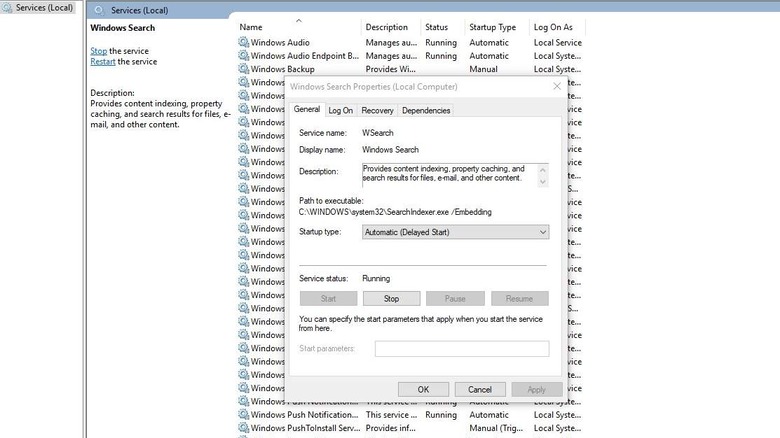Go to the Dependencies tab
780x438 pixels.
point(426,110)
